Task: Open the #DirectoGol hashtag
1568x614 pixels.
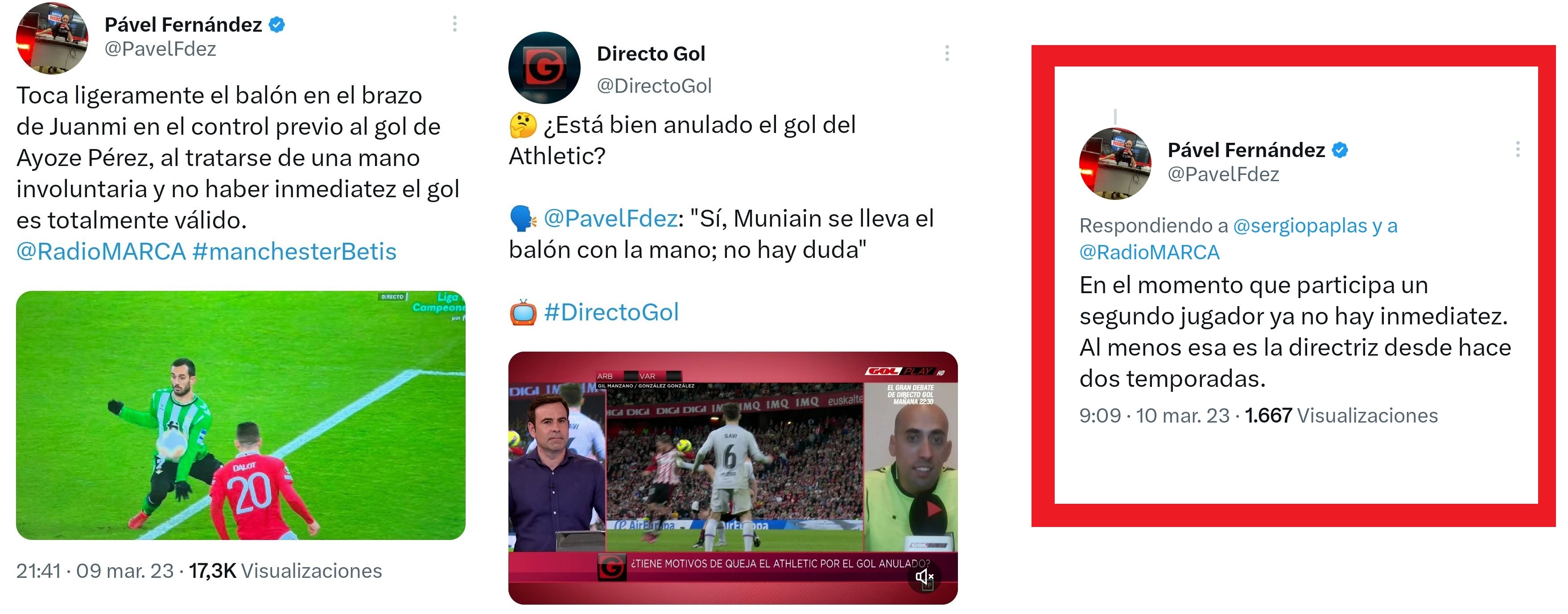Action: (x=611, y=312)
